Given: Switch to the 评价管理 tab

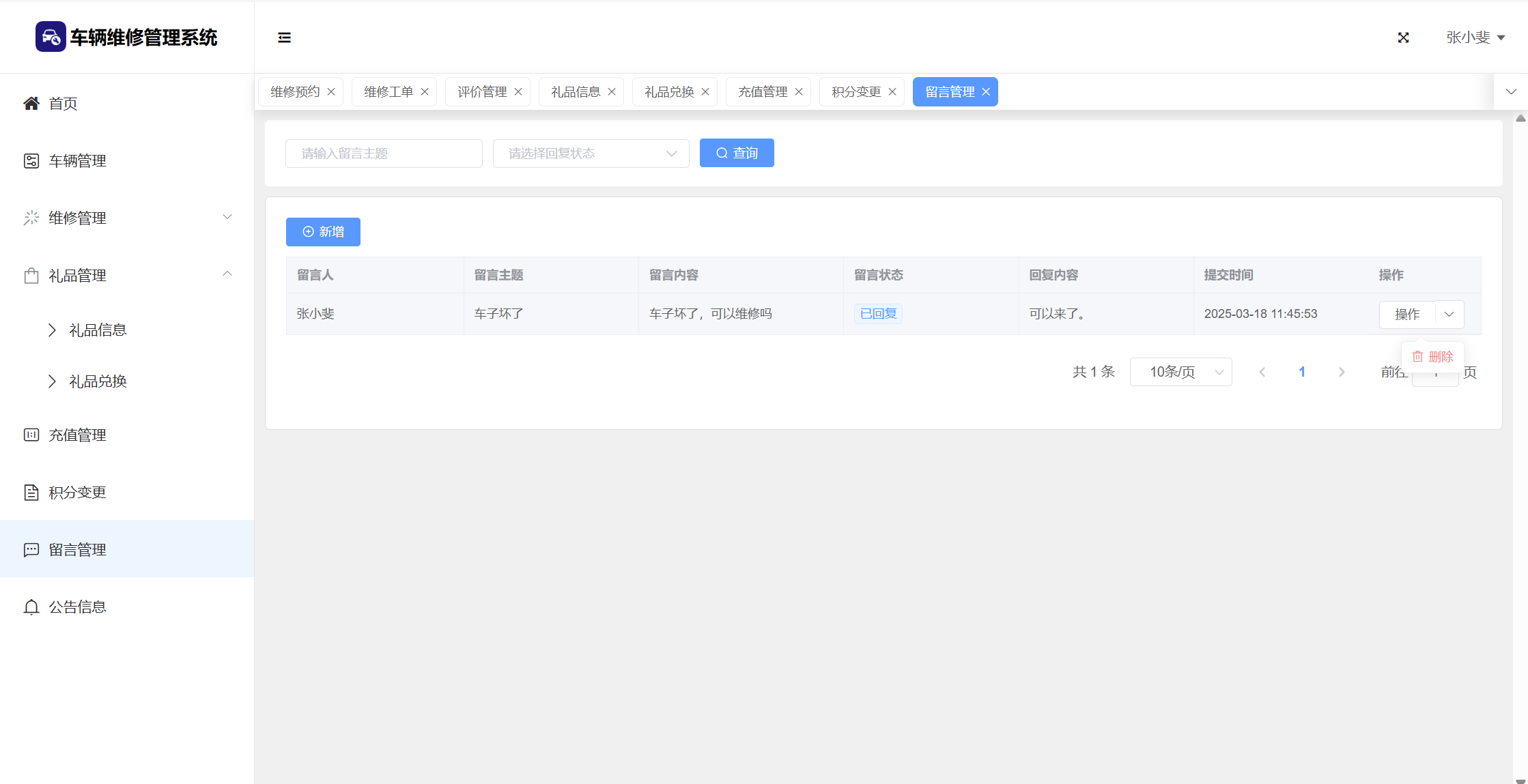Looking at the screenshot, I should point(482,91).
